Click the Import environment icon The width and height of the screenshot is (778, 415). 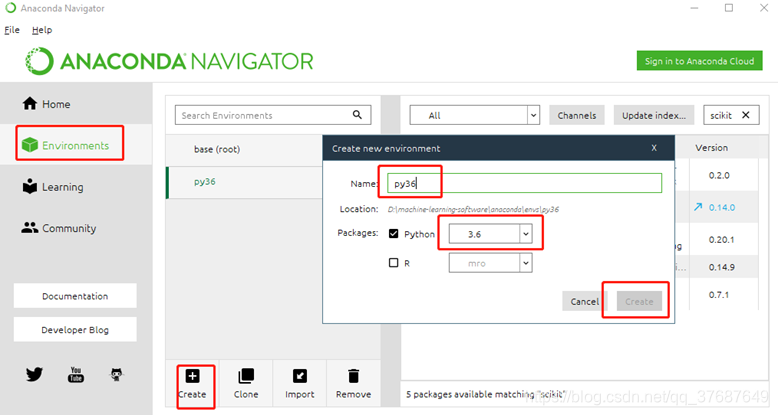click(x=300, y=376)
